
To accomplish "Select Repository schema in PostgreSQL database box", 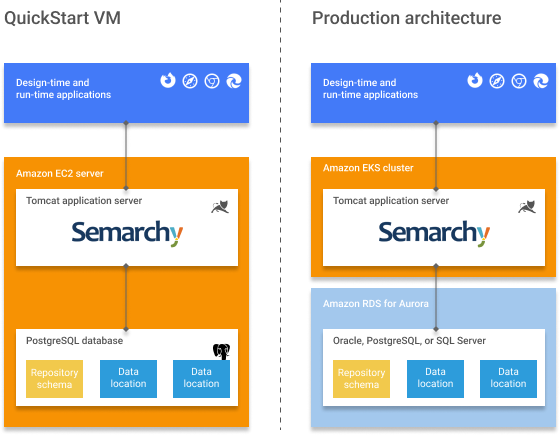I will coord(54,379).
